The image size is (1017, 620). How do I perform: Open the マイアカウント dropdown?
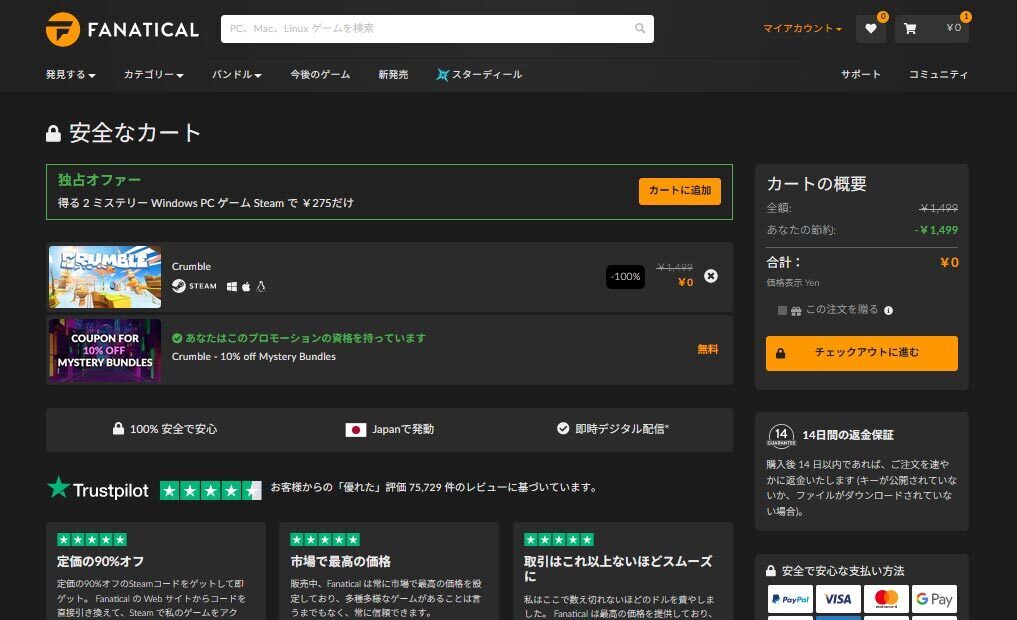click(802, 29)
